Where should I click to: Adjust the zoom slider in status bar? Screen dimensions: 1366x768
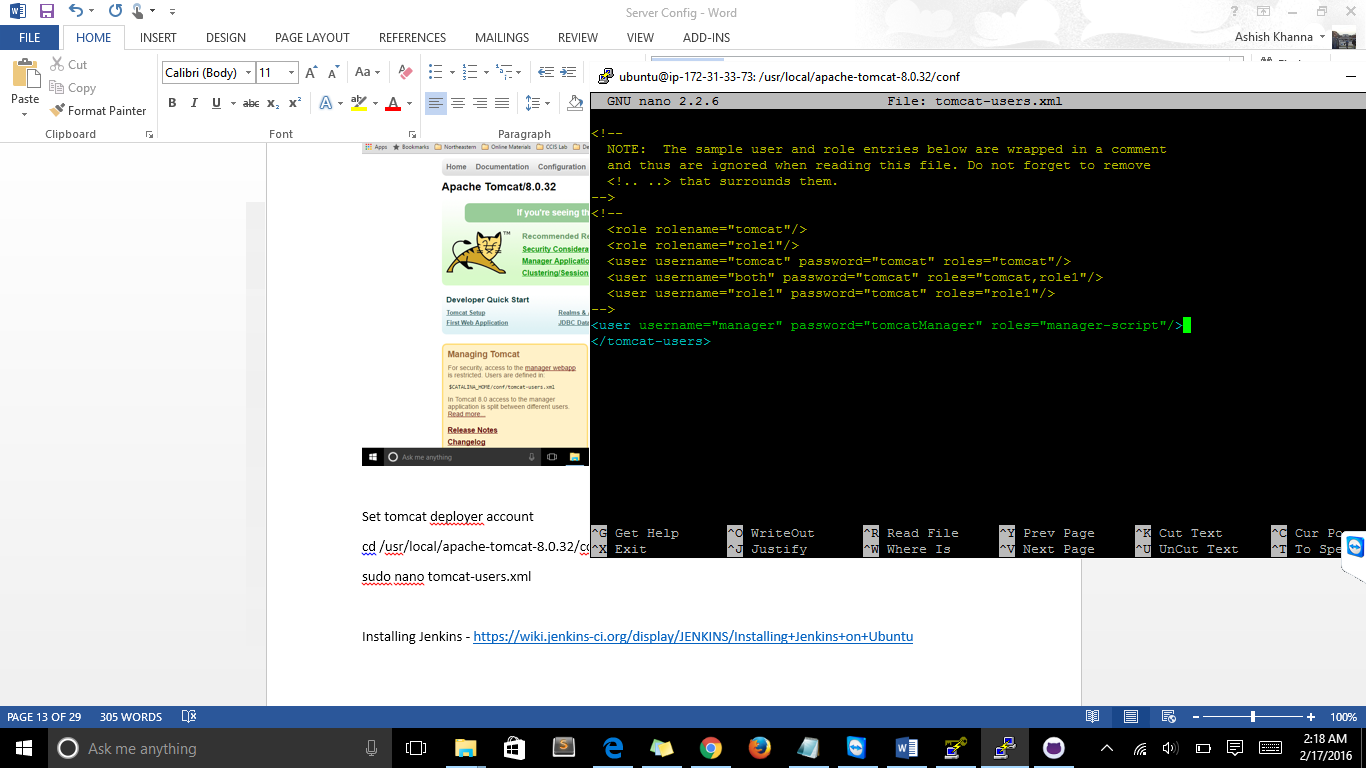(x=1253, y=717)
